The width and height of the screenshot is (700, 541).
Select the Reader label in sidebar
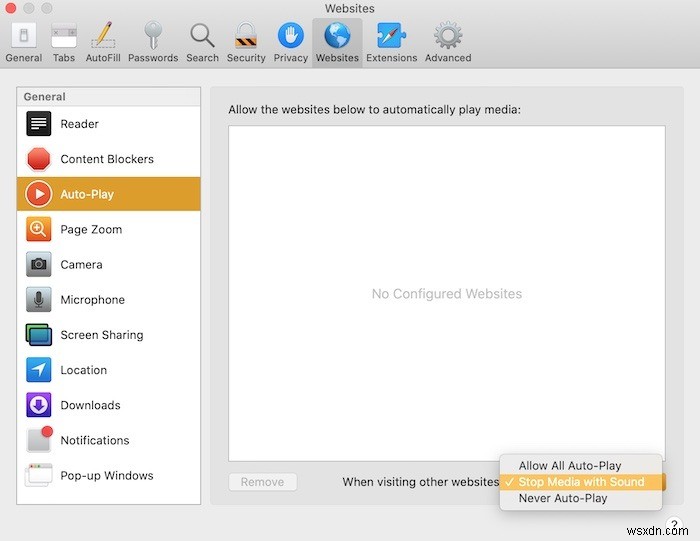(79, 124)
